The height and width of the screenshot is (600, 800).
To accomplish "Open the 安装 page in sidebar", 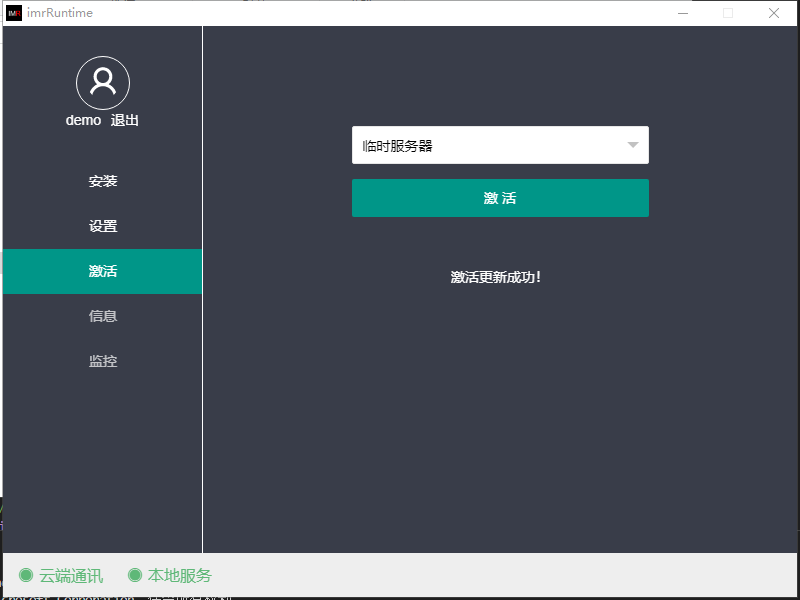I will coord(103,181).
